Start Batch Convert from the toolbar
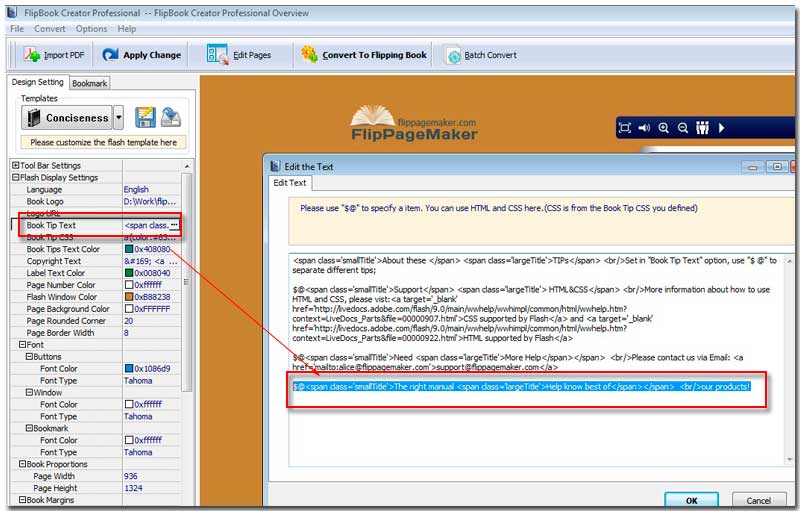Image resolution: width=800 pixels, height=511 pixels. 481,55
